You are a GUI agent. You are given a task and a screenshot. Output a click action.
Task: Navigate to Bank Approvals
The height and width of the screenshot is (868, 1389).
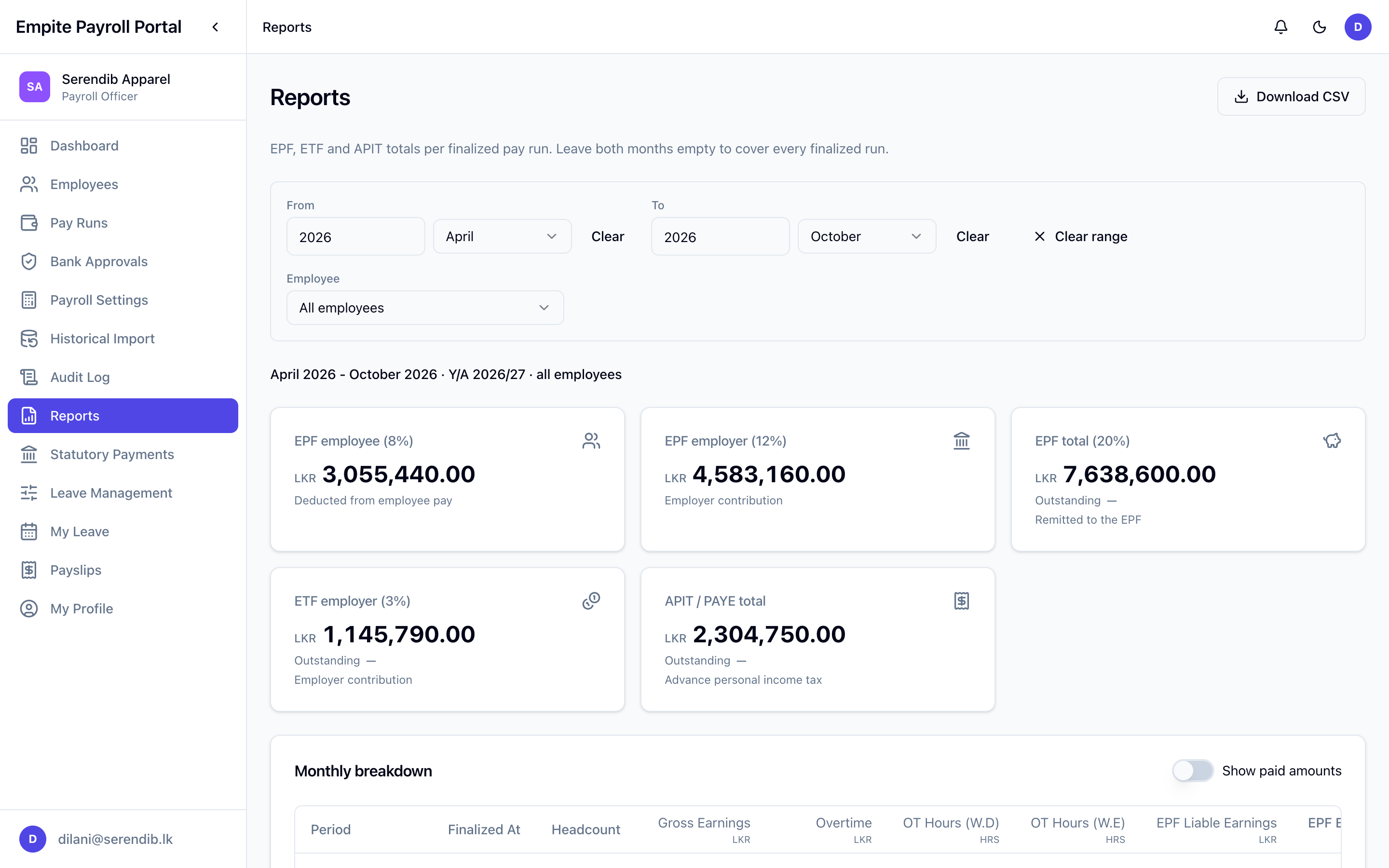click(x=123, y=261)
